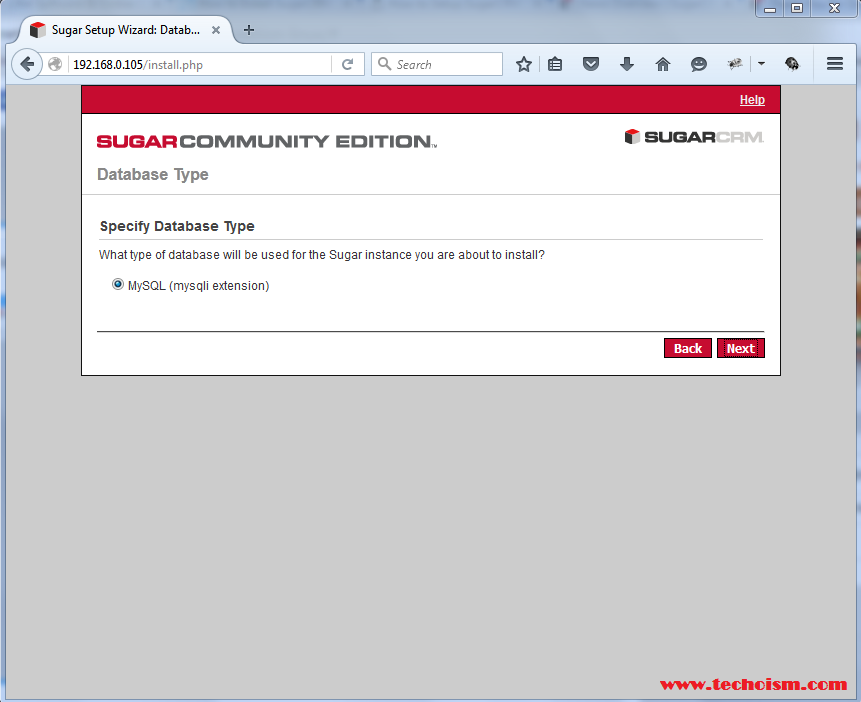Reload the install.php page
The image size is (861, 702).
[x=347, y=64]
